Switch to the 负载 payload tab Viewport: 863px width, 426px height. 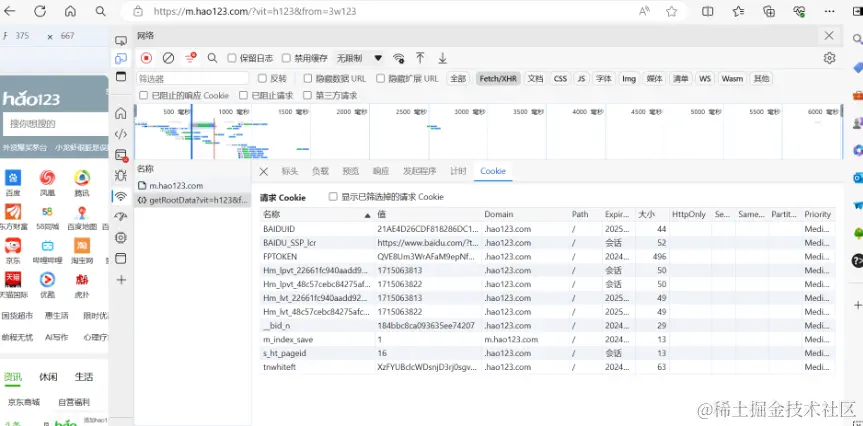tap(320, 171)
